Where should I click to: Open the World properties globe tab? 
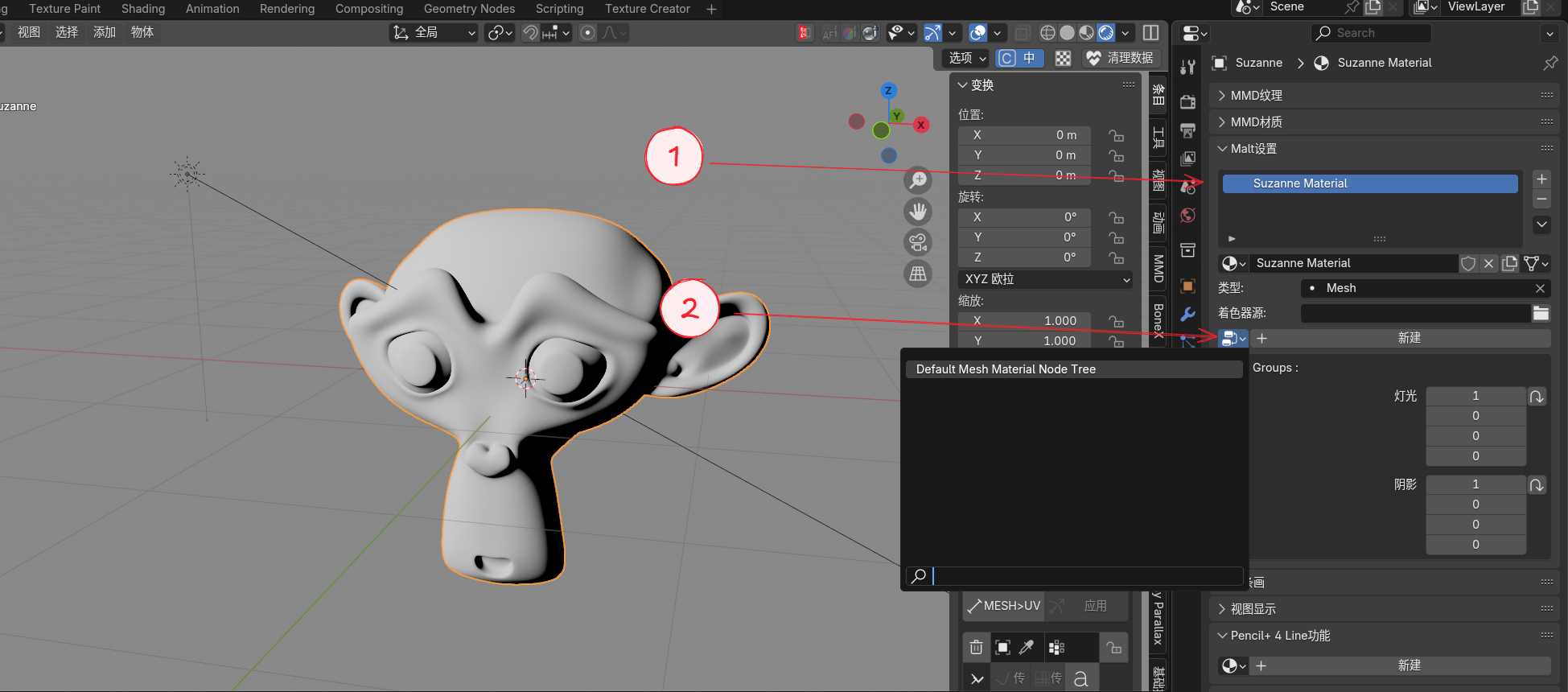[x=1187, y=216]
